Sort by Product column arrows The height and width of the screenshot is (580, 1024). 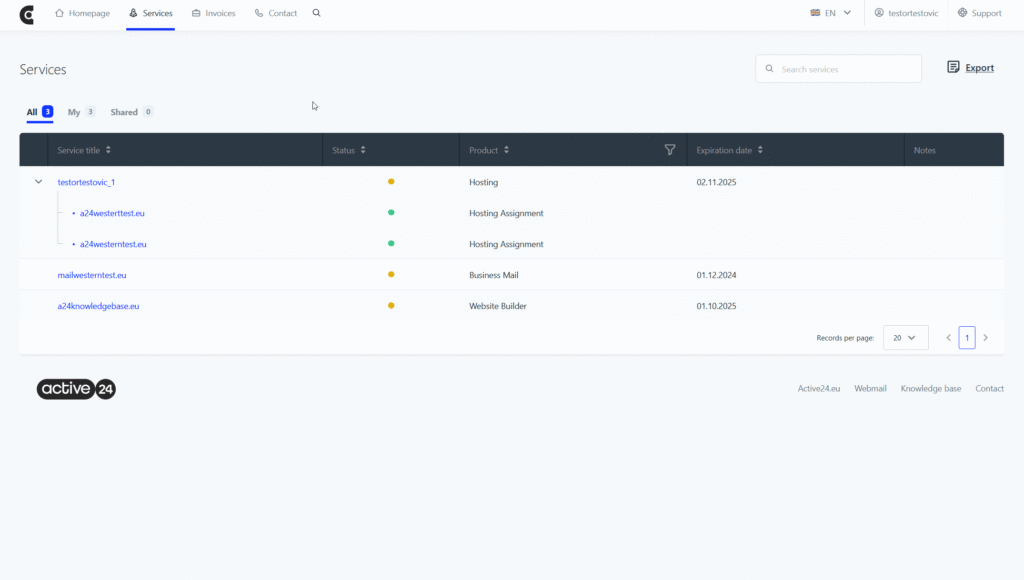(x=506, y=150)
